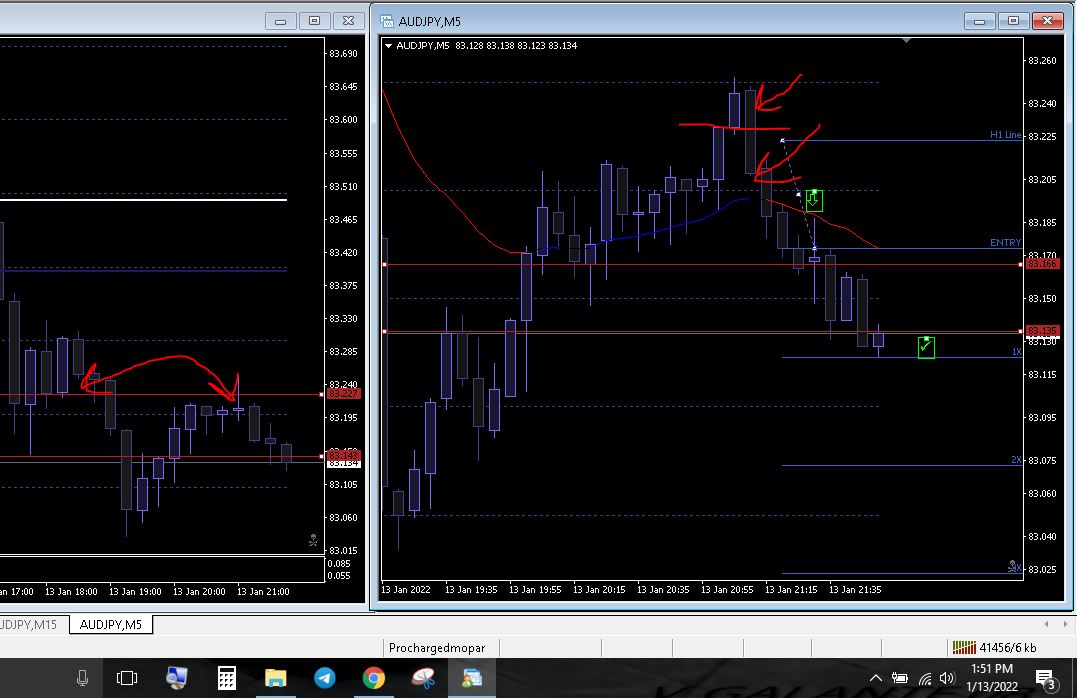
Task: Open the notification center icon
Action: point(1047,680)
